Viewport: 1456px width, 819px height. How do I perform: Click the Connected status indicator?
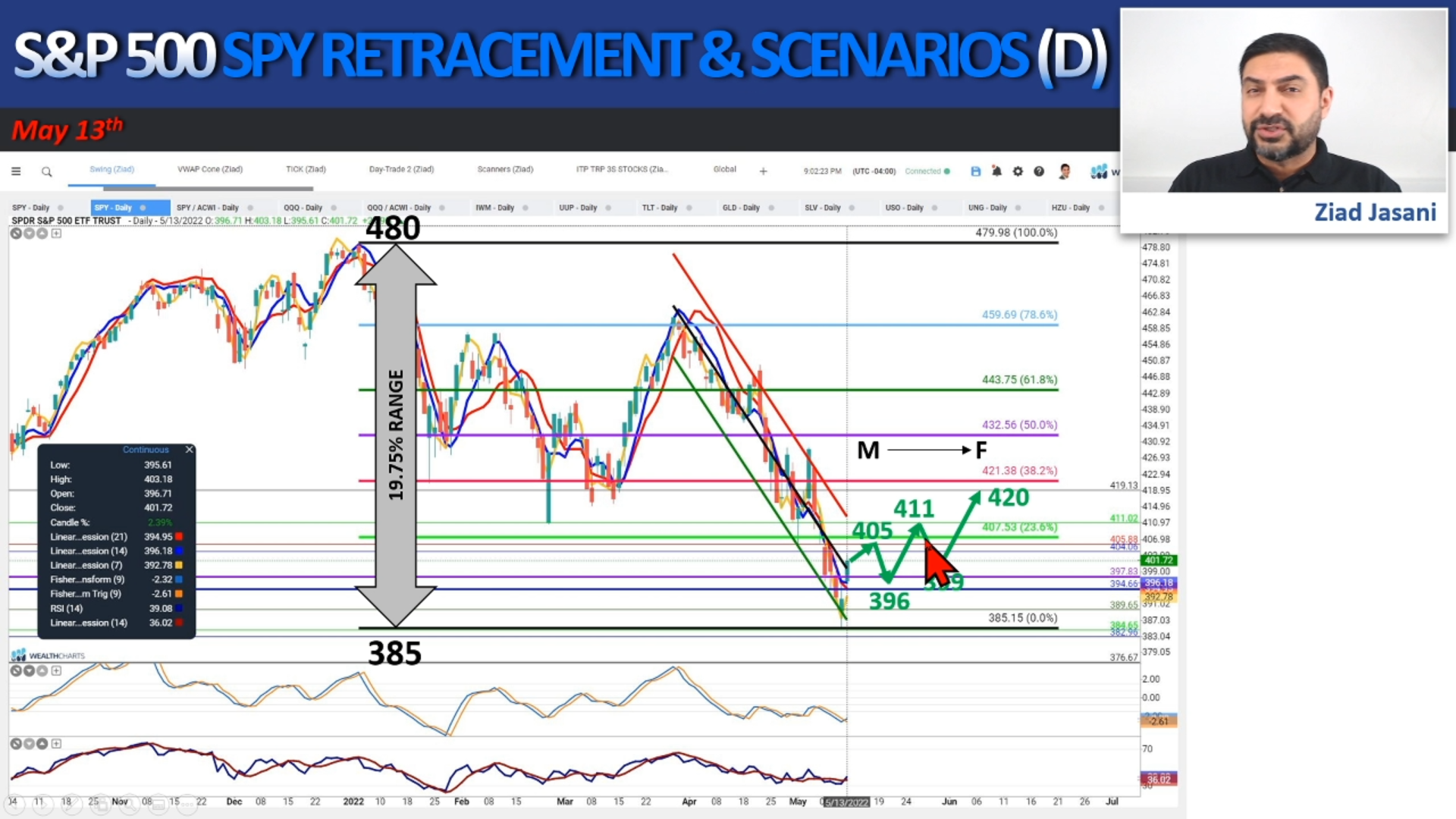coord(927,171)
